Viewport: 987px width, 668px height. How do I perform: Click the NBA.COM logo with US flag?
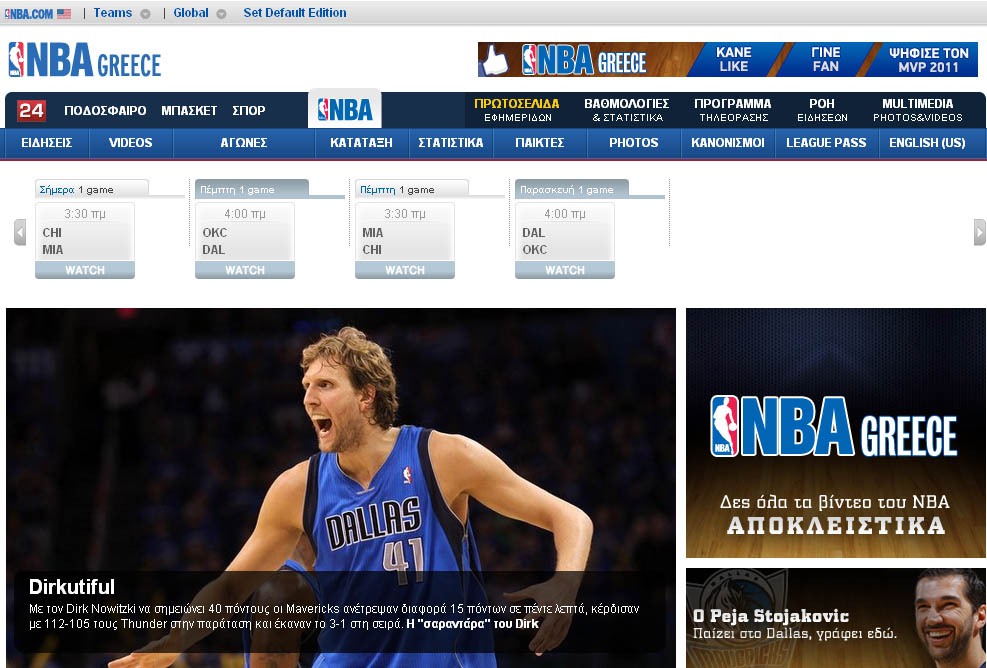tap(38, 13)
